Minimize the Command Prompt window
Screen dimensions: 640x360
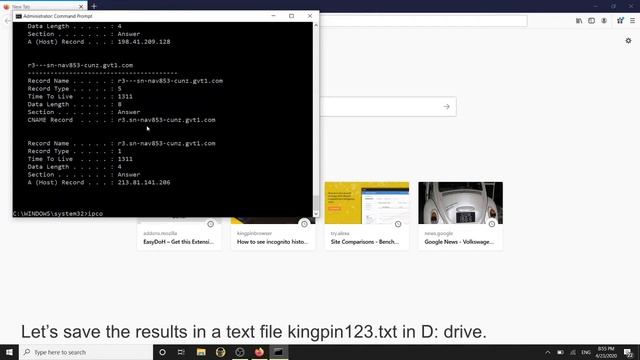pos(273,16)
